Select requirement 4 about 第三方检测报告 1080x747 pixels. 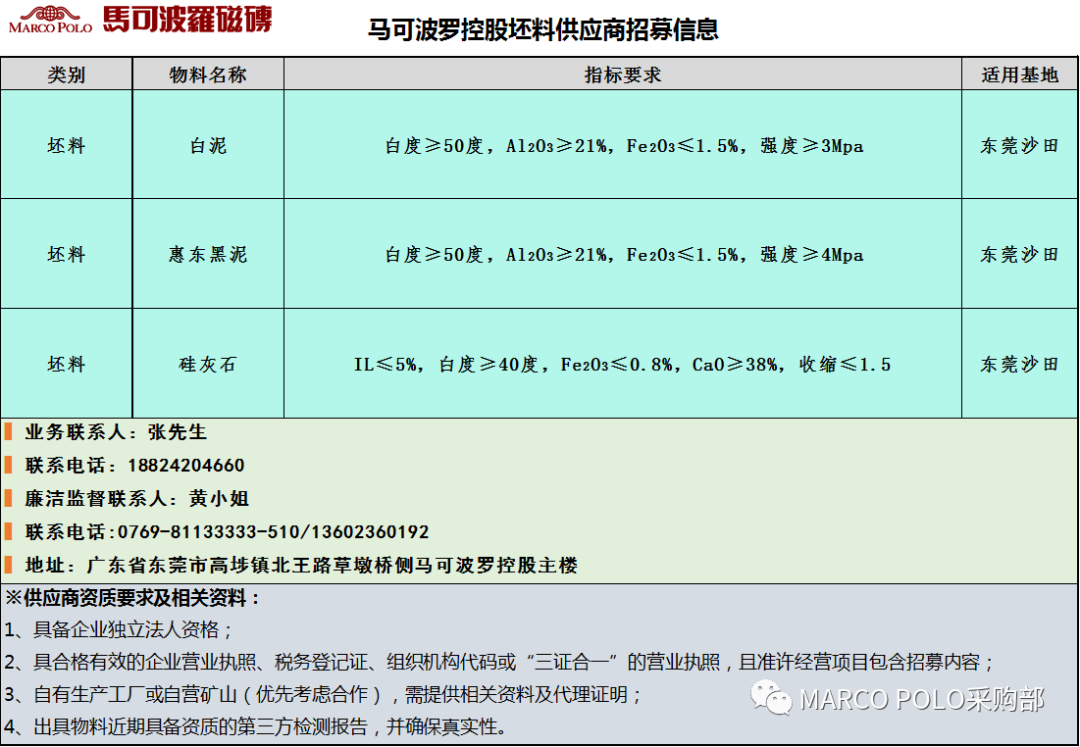tap(256, 726)
